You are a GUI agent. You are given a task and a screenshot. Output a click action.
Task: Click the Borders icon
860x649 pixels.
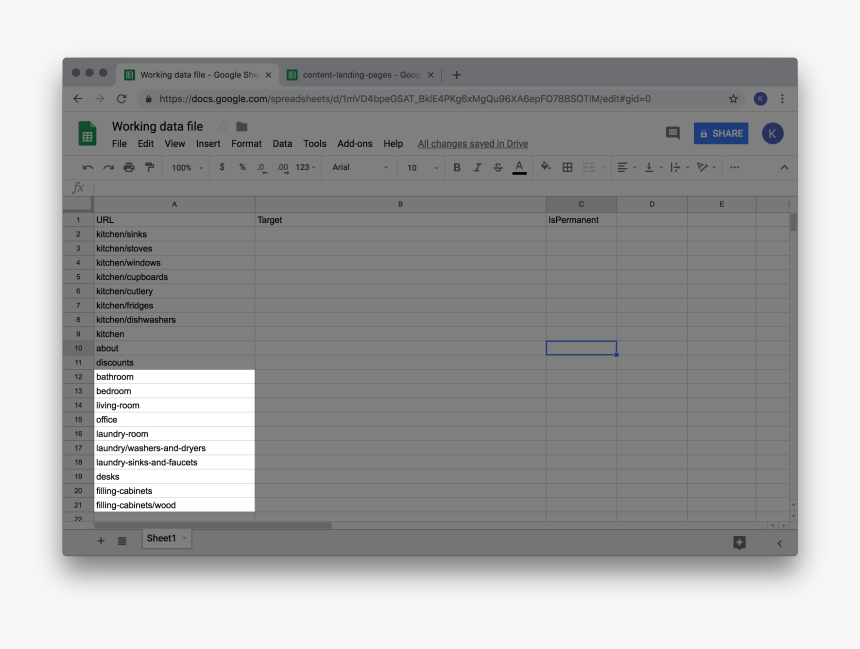[567, 167]
